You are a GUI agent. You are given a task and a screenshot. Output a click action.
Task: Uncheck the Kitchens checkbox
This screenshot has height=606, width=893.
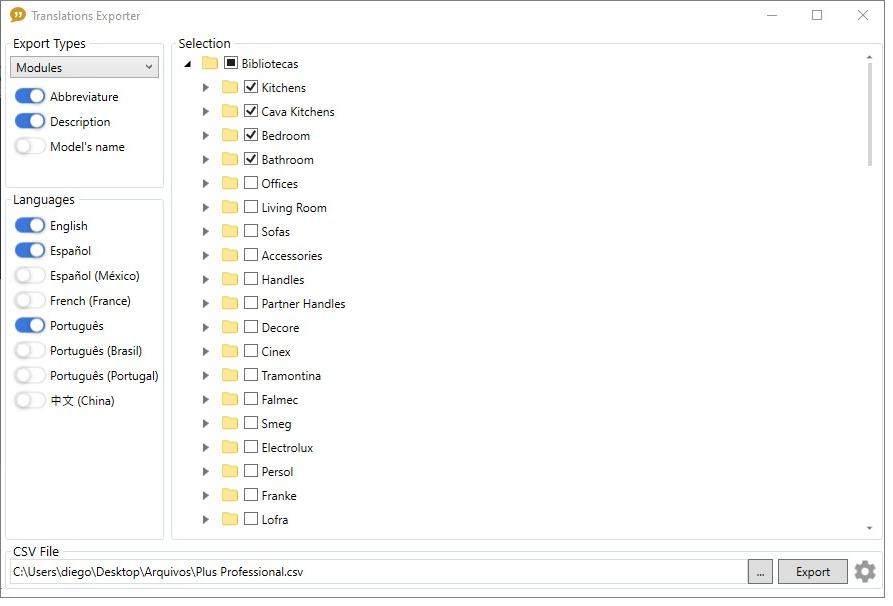(252, 87)
